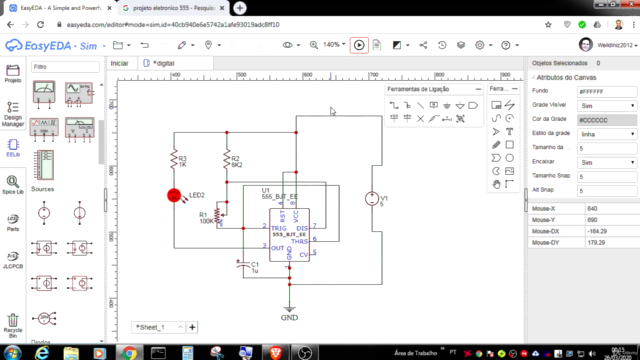Select the Canvas Origin tool

[509, 184]
